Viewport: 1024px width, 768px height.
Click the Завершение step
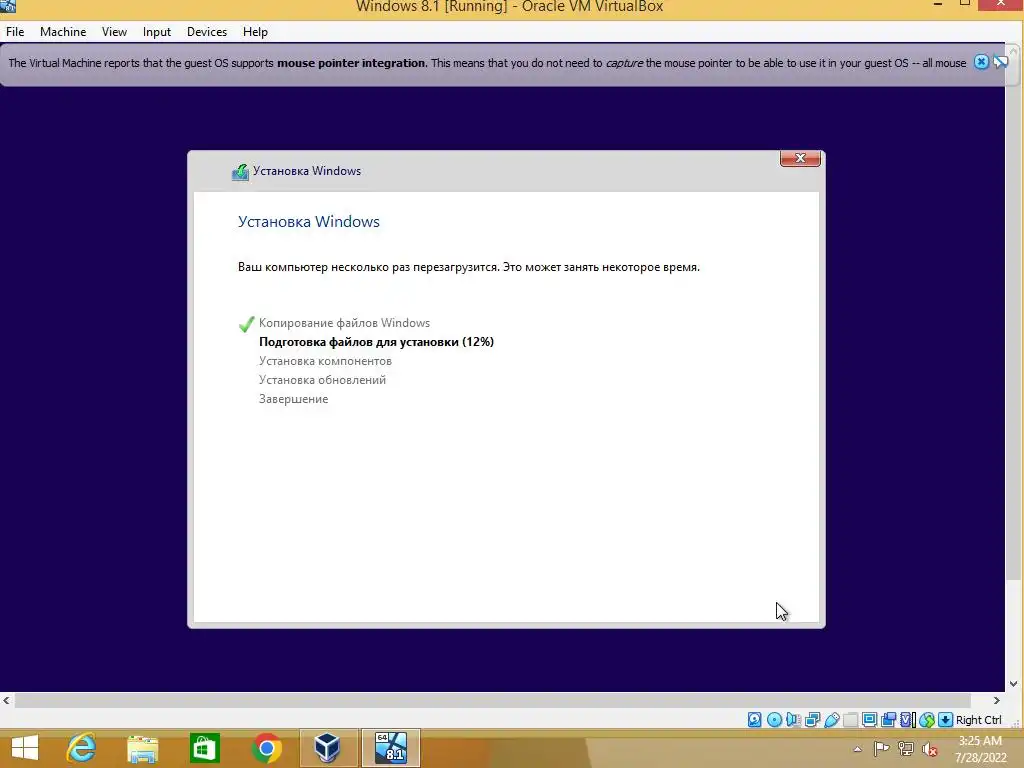293,399
